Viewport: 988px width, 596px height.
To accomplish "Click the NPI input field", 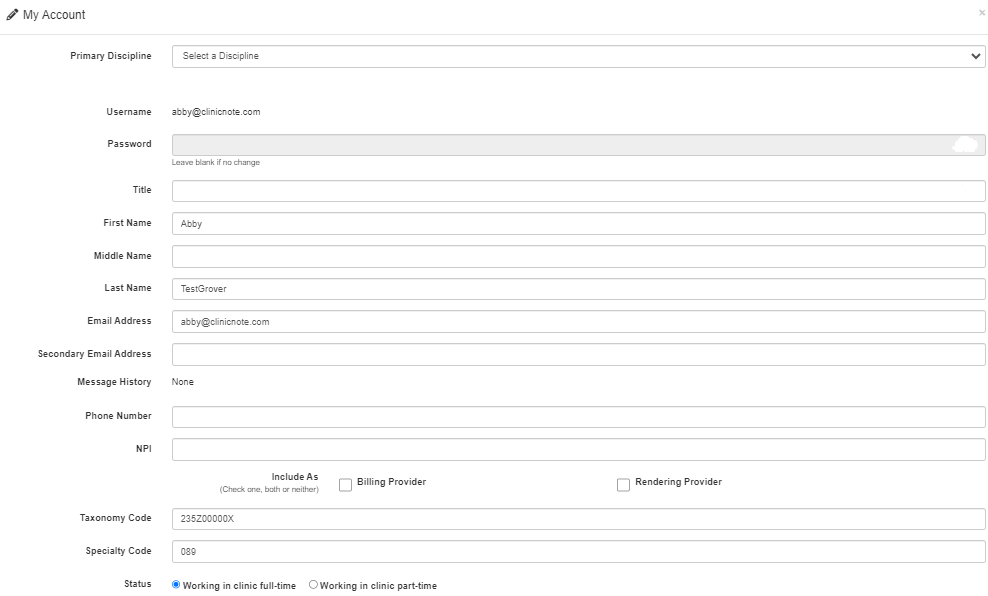I will point(576,448).
